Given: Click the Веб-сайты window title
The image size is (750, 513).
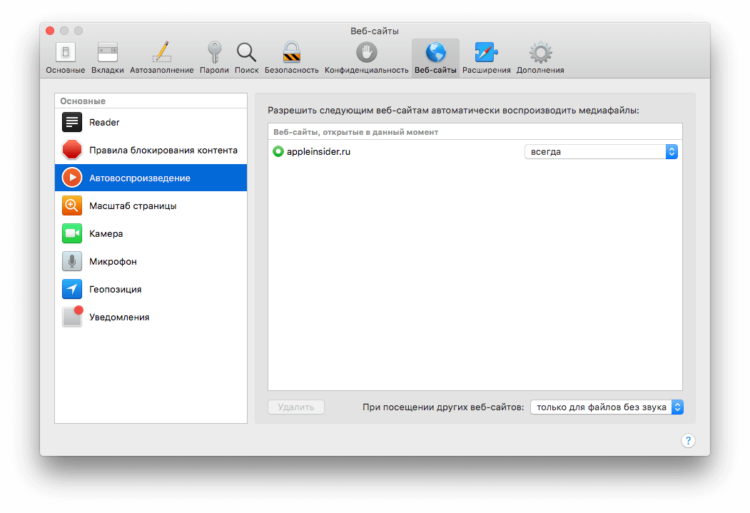Looking at the screenshot, I should pyautogui.click(x=375, y=31).
